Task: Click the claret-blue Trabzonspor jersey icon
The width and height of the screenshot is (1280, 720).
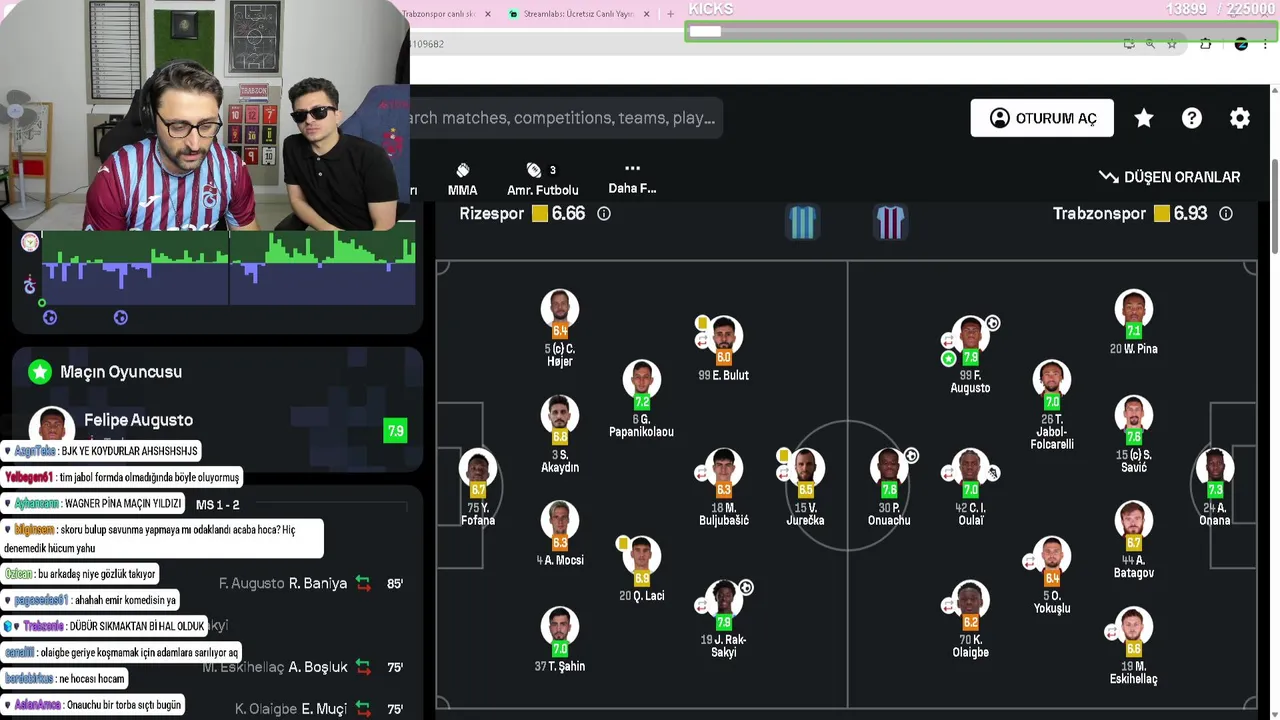Action: [x=890, y=222]
